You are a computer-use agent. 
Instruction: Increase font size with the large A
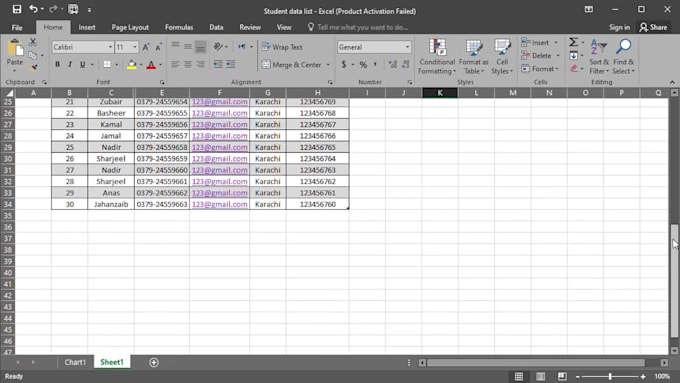click(x=146, y=47)
